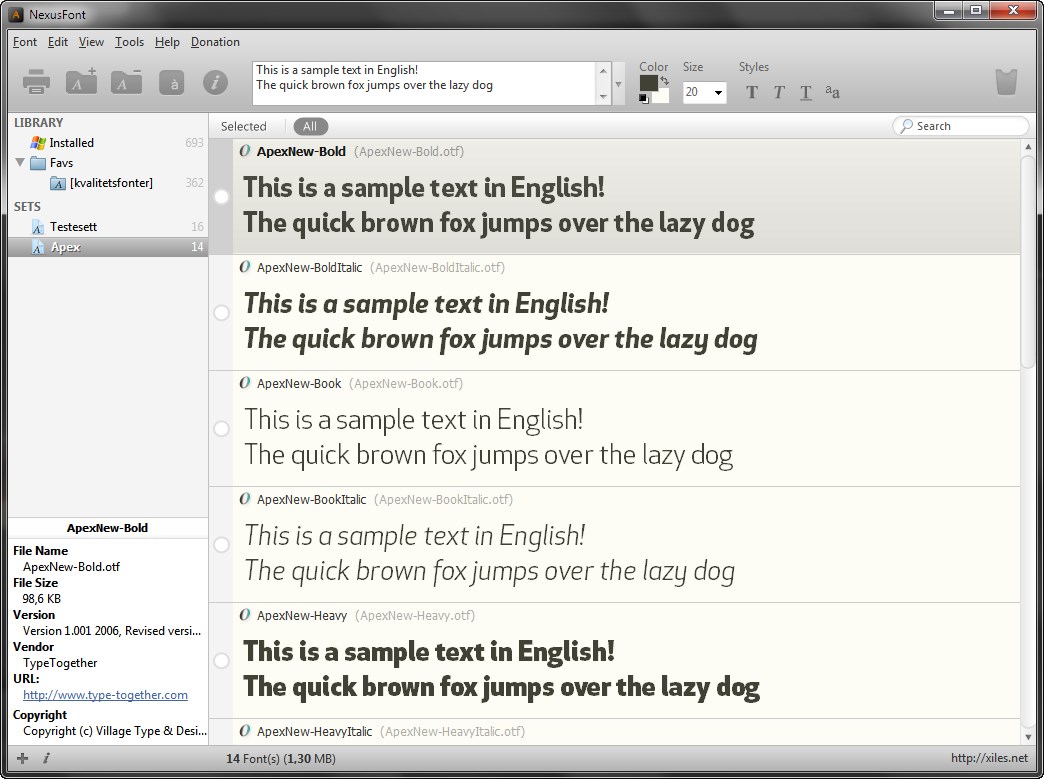
Task: Toggle the anti-aliasing style icon
Action: [x=832, y=92]
